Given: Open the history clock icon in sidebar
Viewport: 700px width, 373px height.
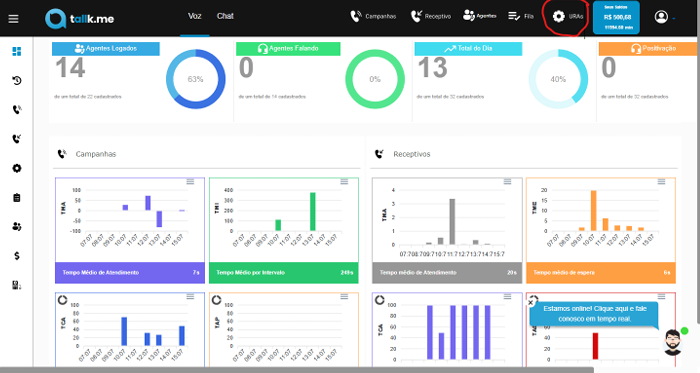Looking at the screenshot, I should tap(17, 81).
